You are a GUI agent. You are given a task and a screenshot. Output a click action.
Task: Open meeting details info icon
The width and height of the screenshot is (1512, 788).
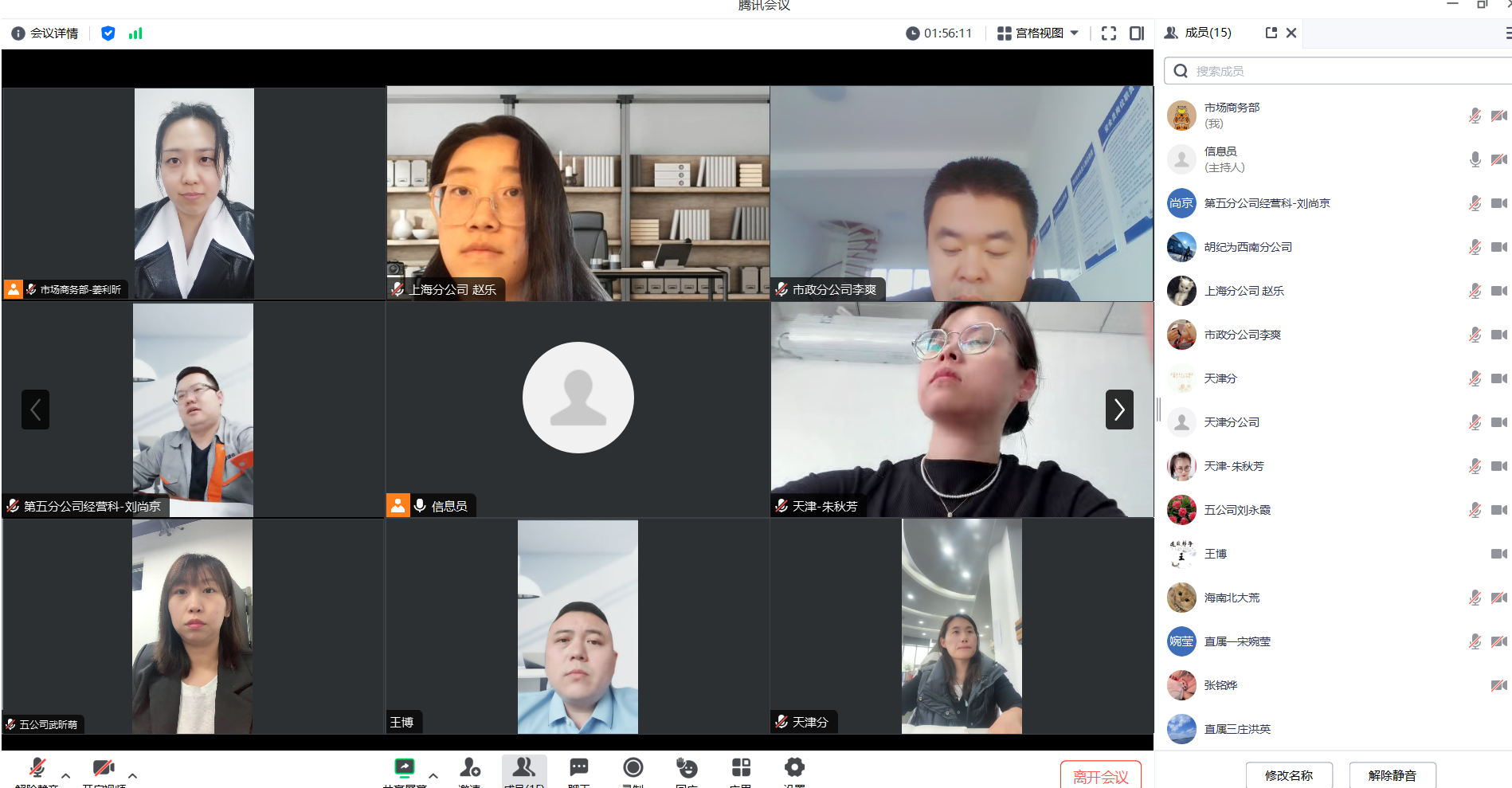click(x=18, y=33)
